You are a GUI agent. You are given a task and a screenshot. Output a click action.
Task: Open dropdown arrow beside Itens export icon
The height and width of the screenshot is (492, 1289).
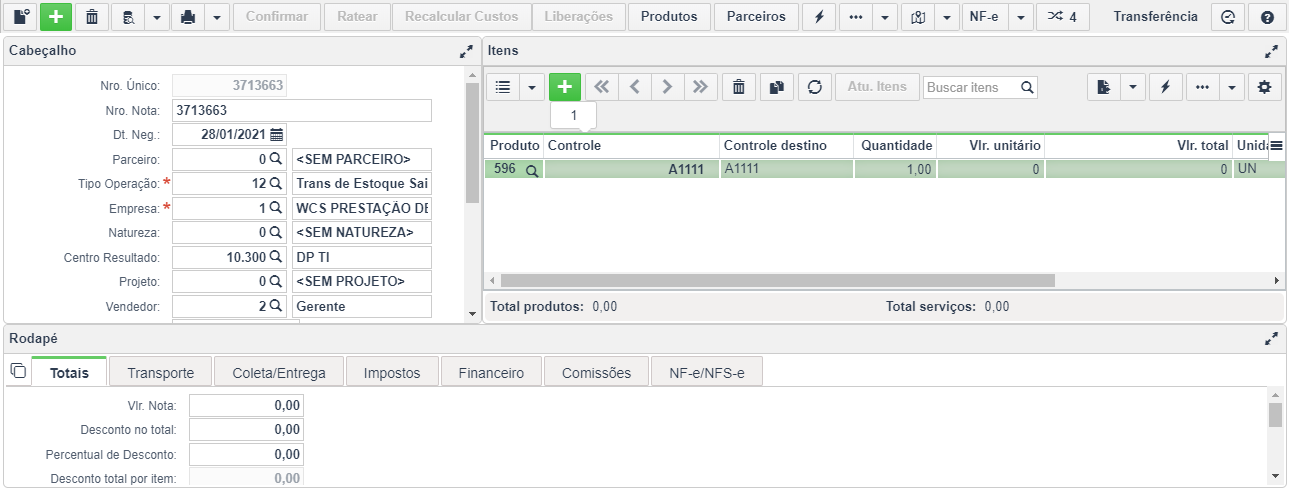pyautogui.click(x=1133, y=87)
